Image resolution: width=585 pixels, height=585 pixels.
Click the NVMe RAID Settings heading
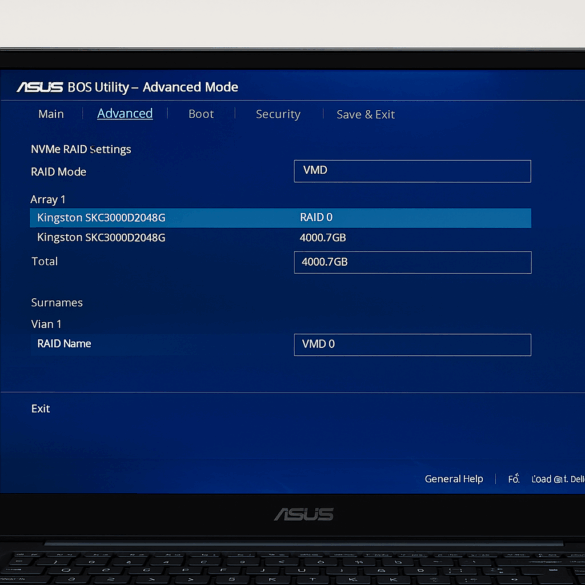coord(81,149)
